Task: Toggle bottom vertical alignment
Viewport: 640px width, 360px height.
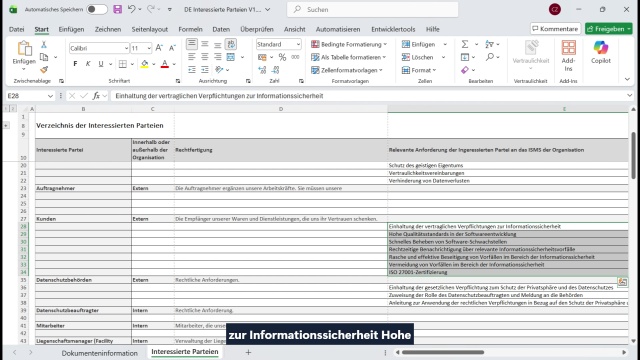Action: pos(218,44)
